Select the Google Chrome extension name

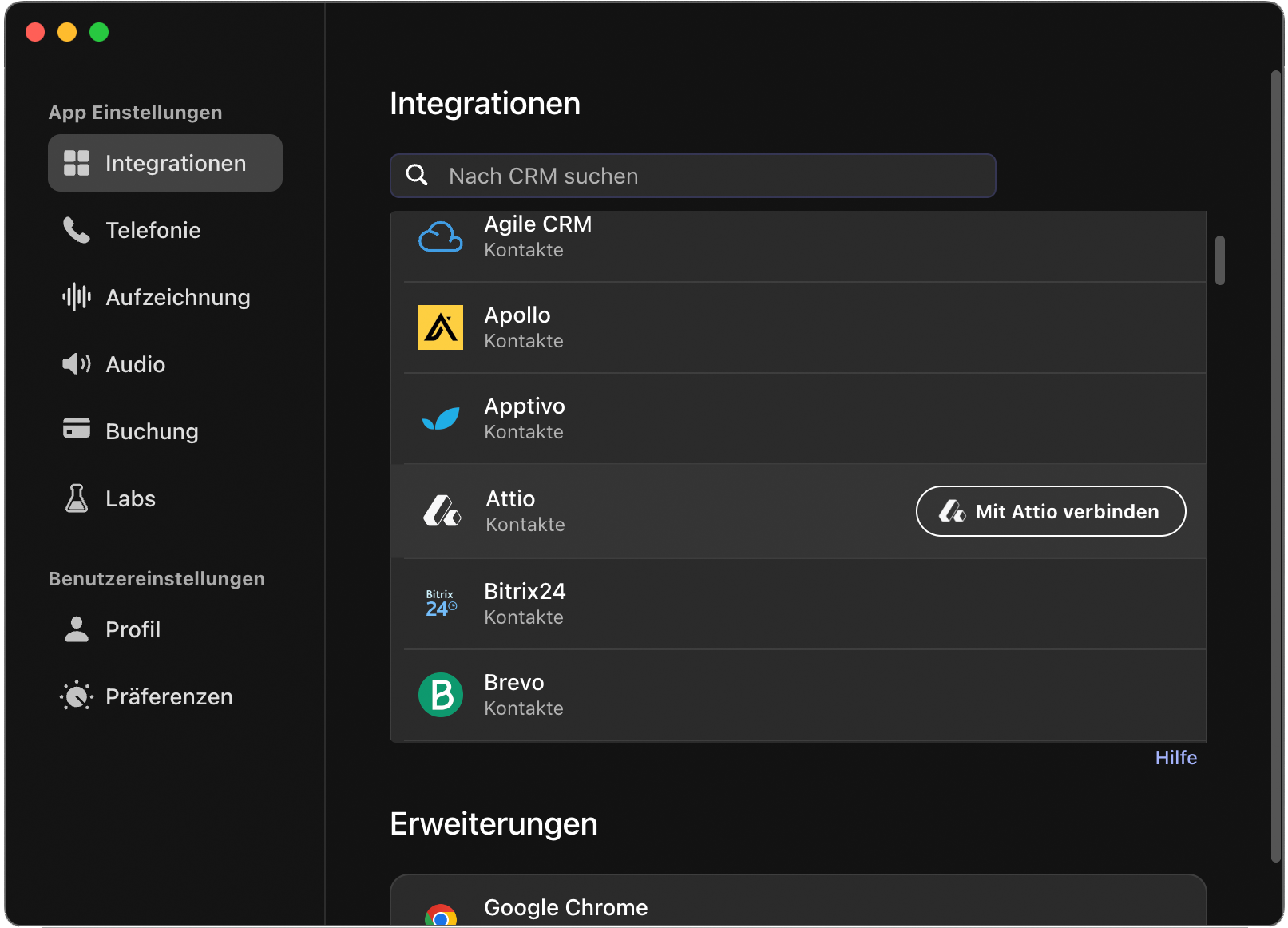(x=566, y=908)
